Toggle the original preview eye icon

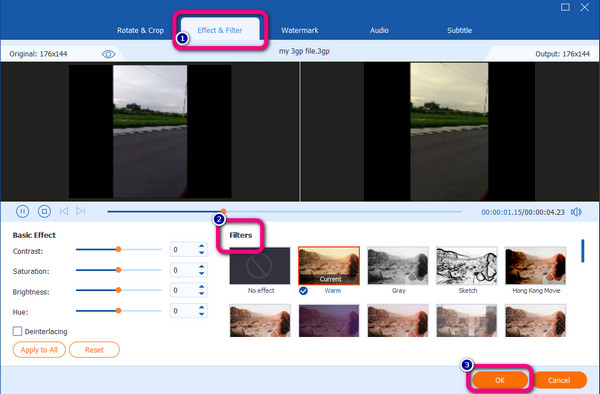click(x=109, y=54)
